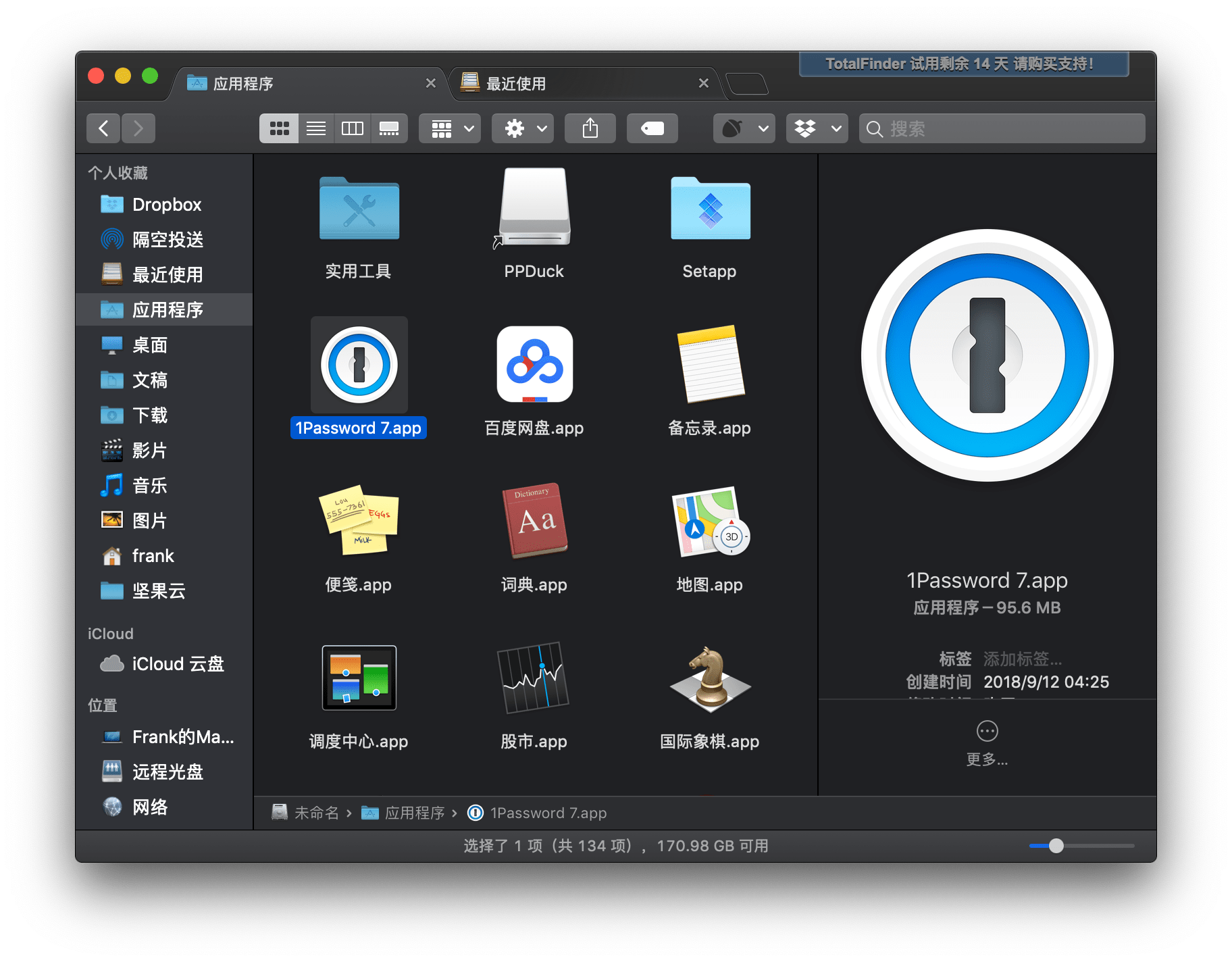
Task: Select the 调度中心.app icon
Action: point(359,678)
